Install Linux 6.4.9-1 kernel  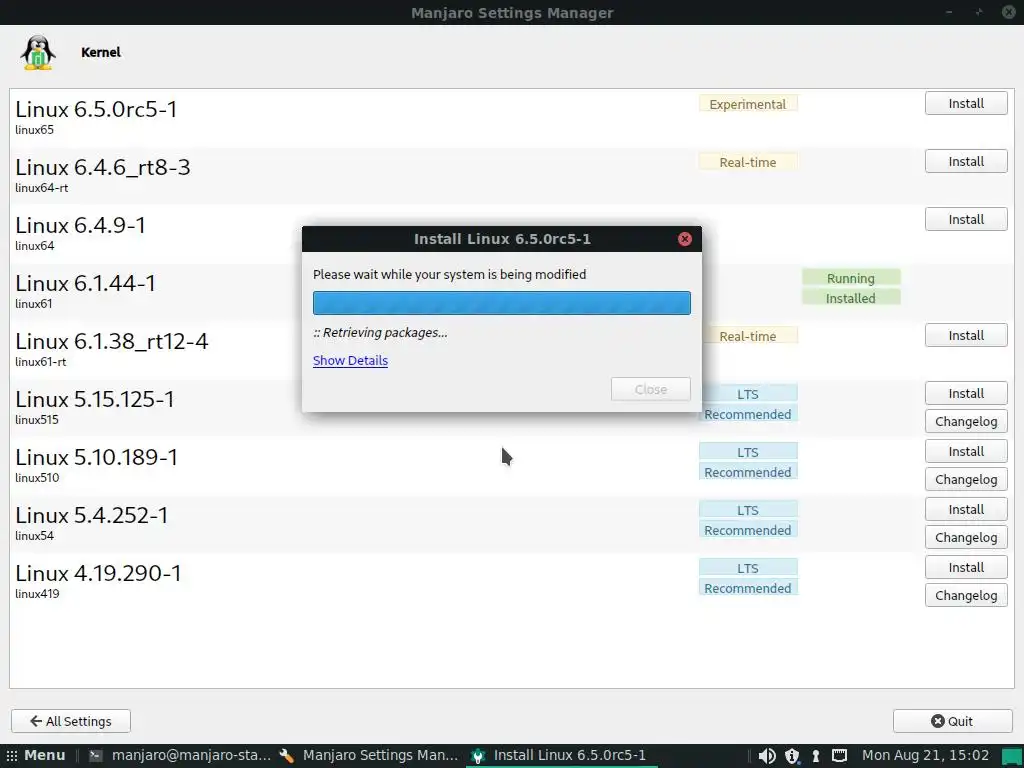point(966,219)
